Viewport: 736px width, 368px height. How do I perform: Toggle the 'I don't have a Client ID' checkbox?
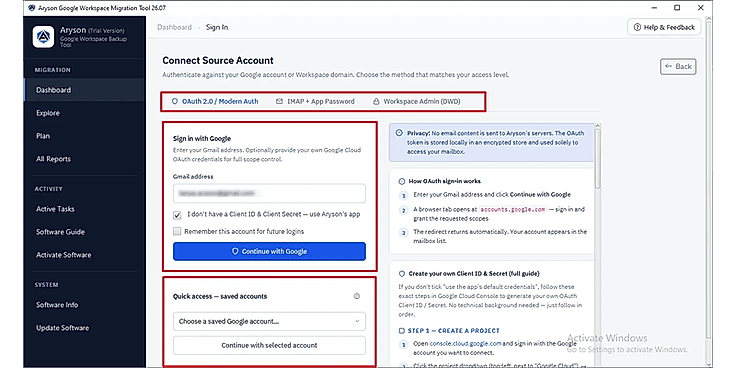click(177, 215)
